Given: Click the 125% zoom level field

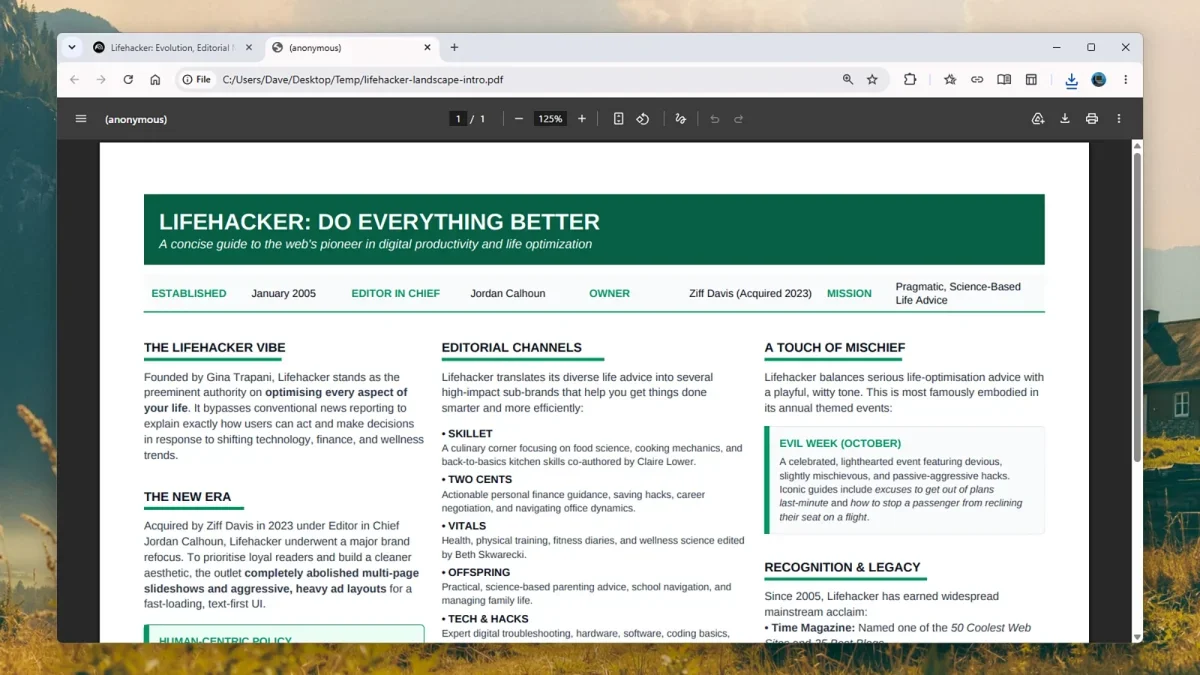Looking at the screenshot, I should 550,119.
